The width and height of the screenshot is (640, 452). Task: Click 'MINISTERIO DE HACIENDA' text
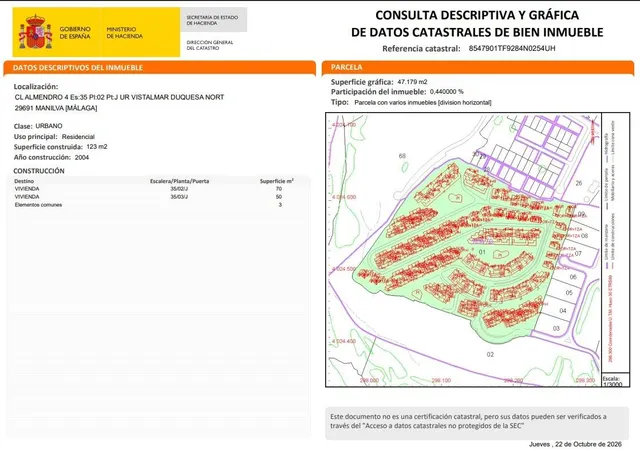pyautogui.click(x=124, y=33)
